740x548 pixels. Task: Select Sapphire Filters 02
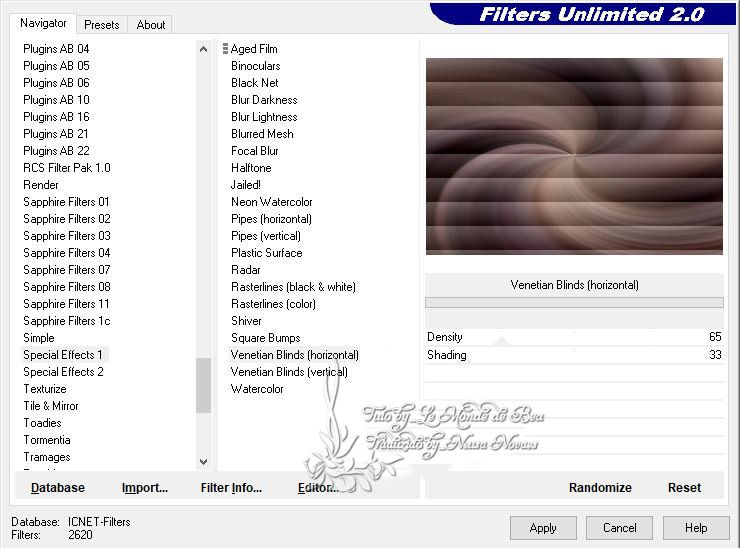(67, 219)
